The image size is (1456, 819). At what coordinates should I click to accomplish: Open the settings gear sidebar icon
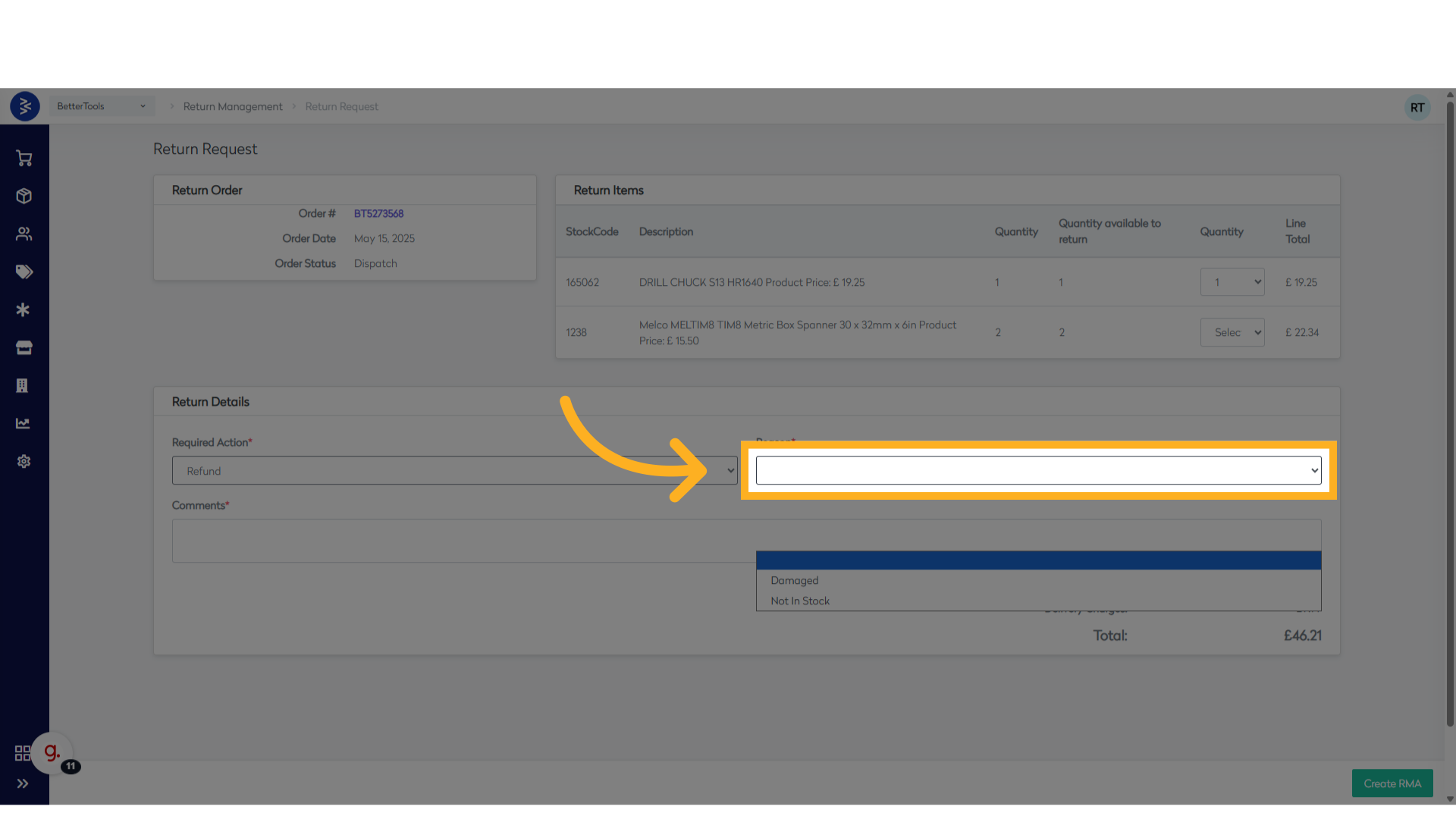[x=24, y=462]
